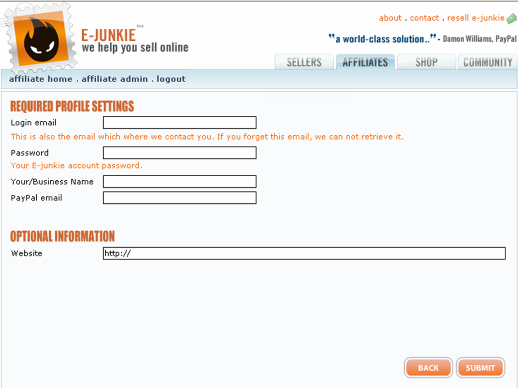This screenshot has width=518, height=388.
Task: Click the 'Website' label
Action: click(x=27, y=253)
